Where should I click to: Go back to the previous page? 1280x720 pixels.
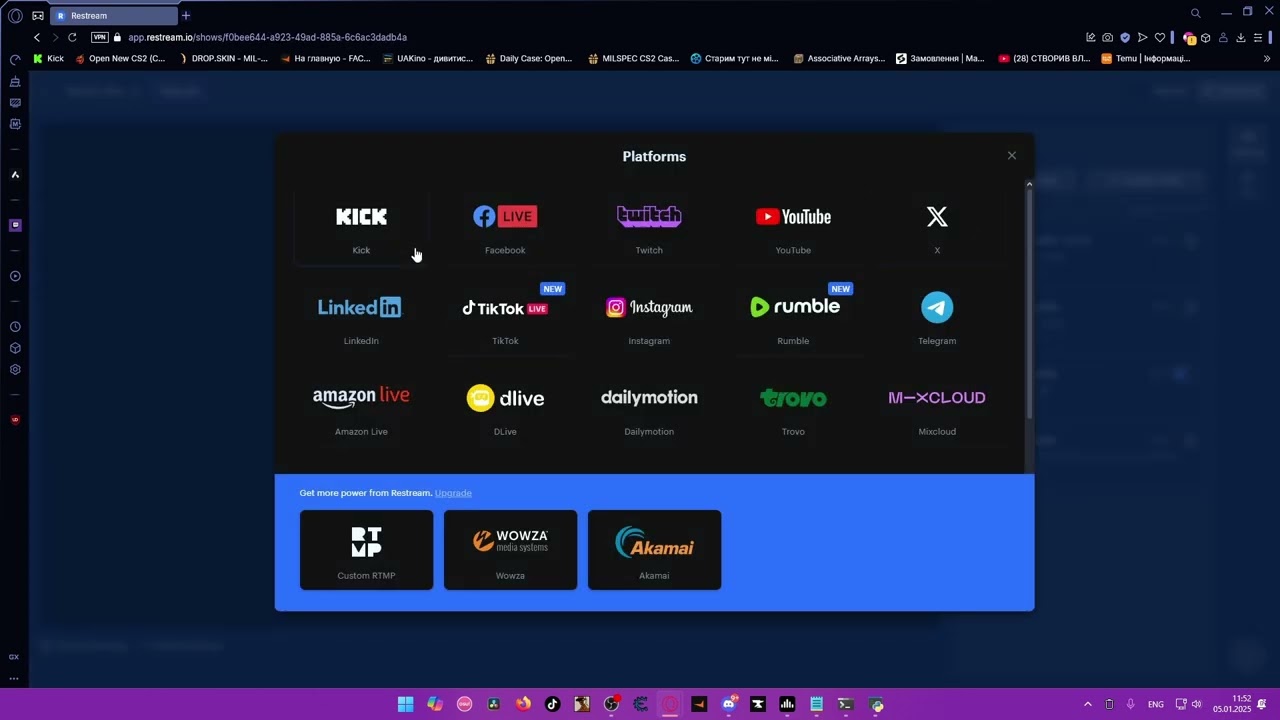tap(37, 37)
